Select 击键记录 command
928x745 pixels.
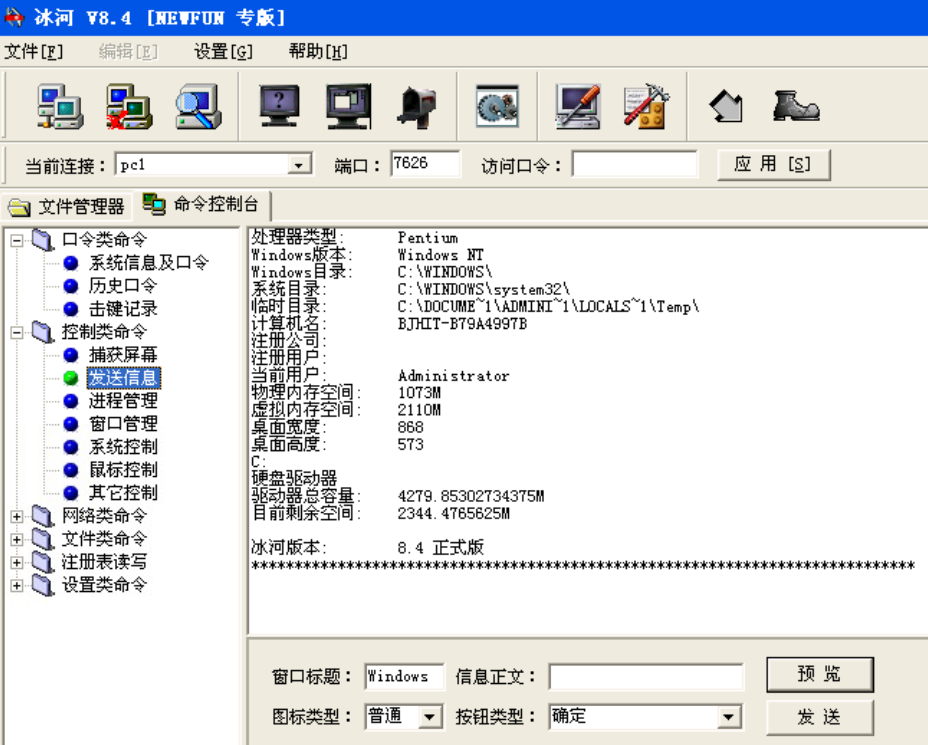click(x=123, y=309)
